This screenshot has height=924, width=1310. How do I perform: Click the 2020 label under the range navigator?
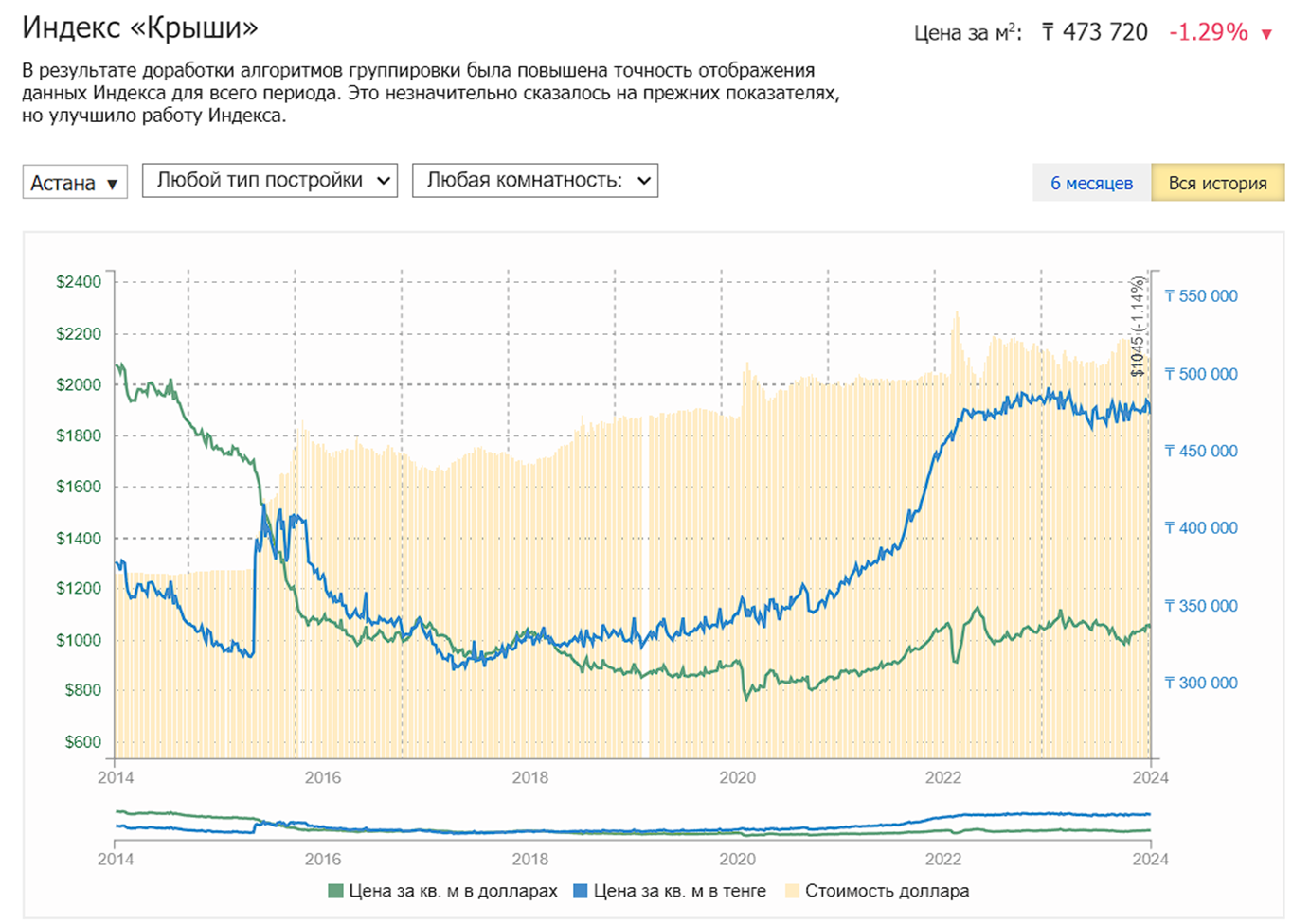pos(737,860)
